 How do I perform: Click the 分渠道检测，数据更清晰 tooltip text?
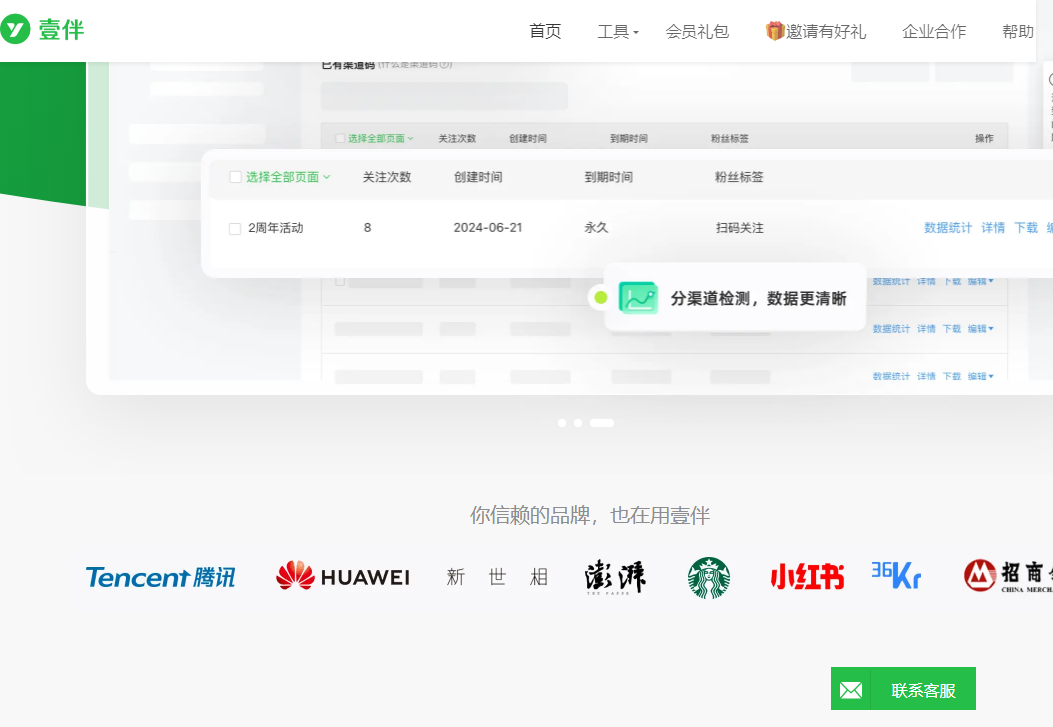pyautogui.click(x=759, y=299)
